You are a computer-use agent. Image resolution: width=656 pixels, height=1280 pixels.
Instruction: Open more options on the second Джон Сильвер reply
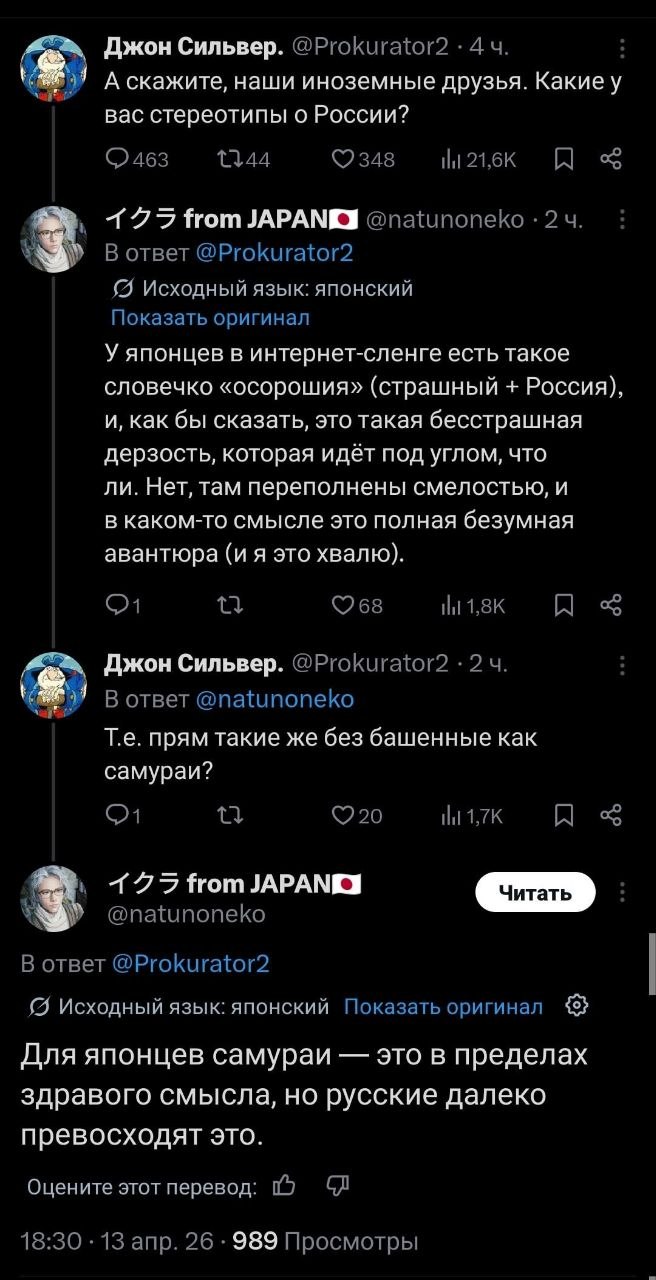tap(622, 665)
